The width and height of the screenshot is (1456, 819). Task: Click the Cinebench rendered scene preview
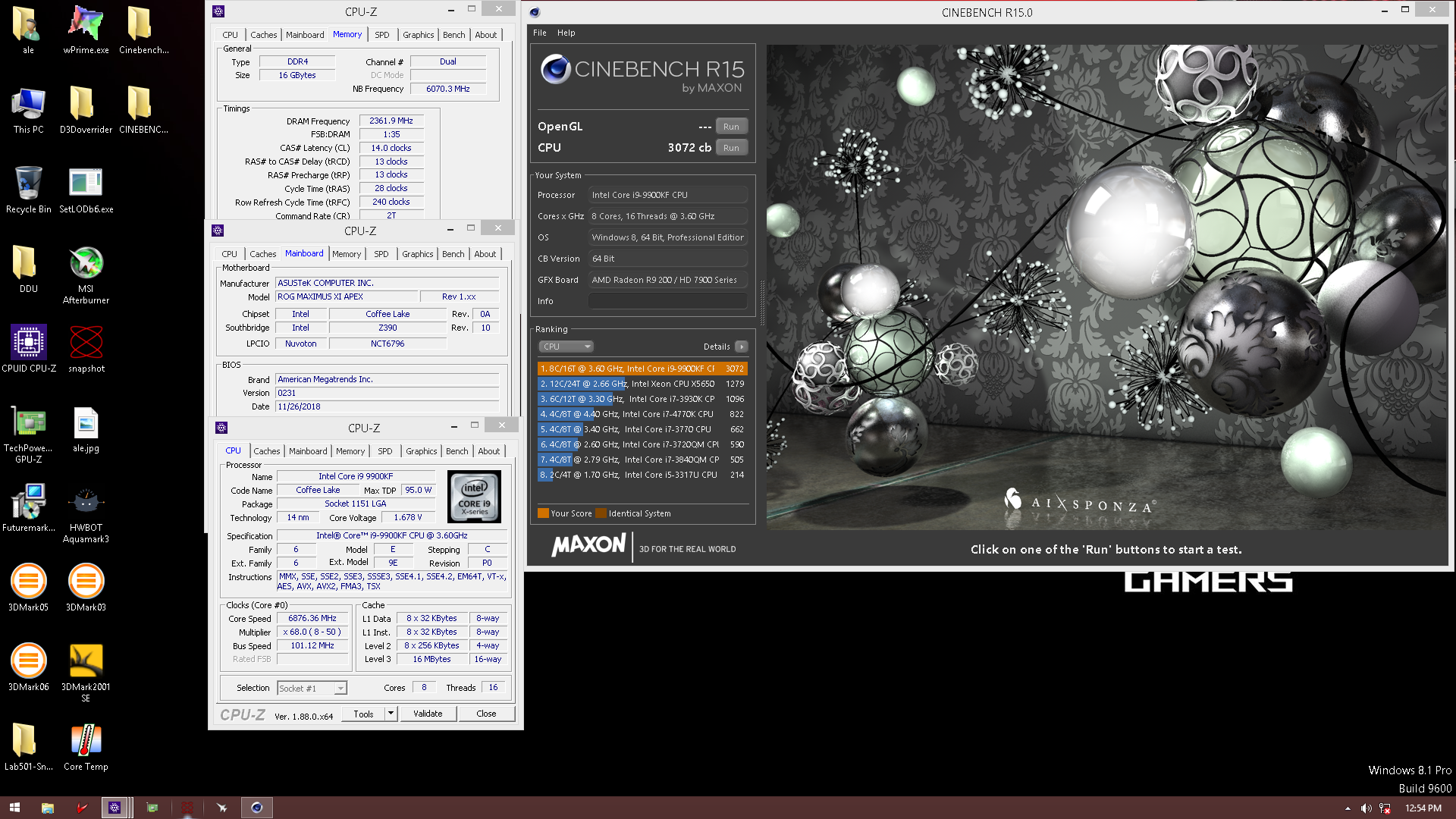(1106, 287)
